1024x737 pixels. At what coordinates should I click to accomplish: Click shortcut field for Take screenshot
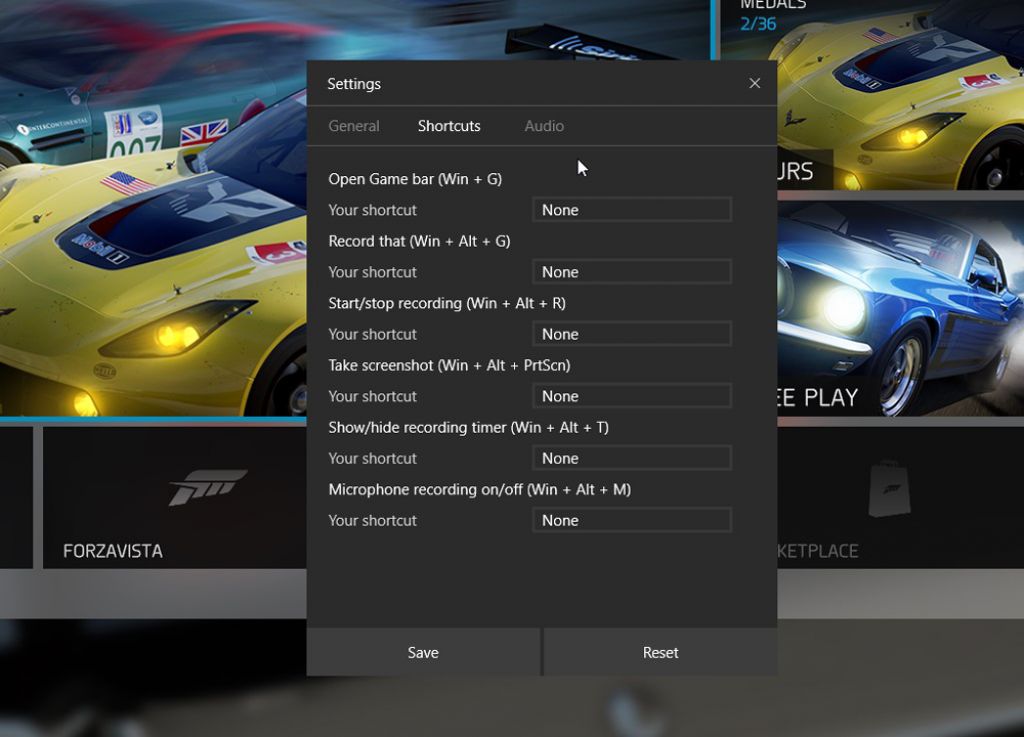click(632, 396)
